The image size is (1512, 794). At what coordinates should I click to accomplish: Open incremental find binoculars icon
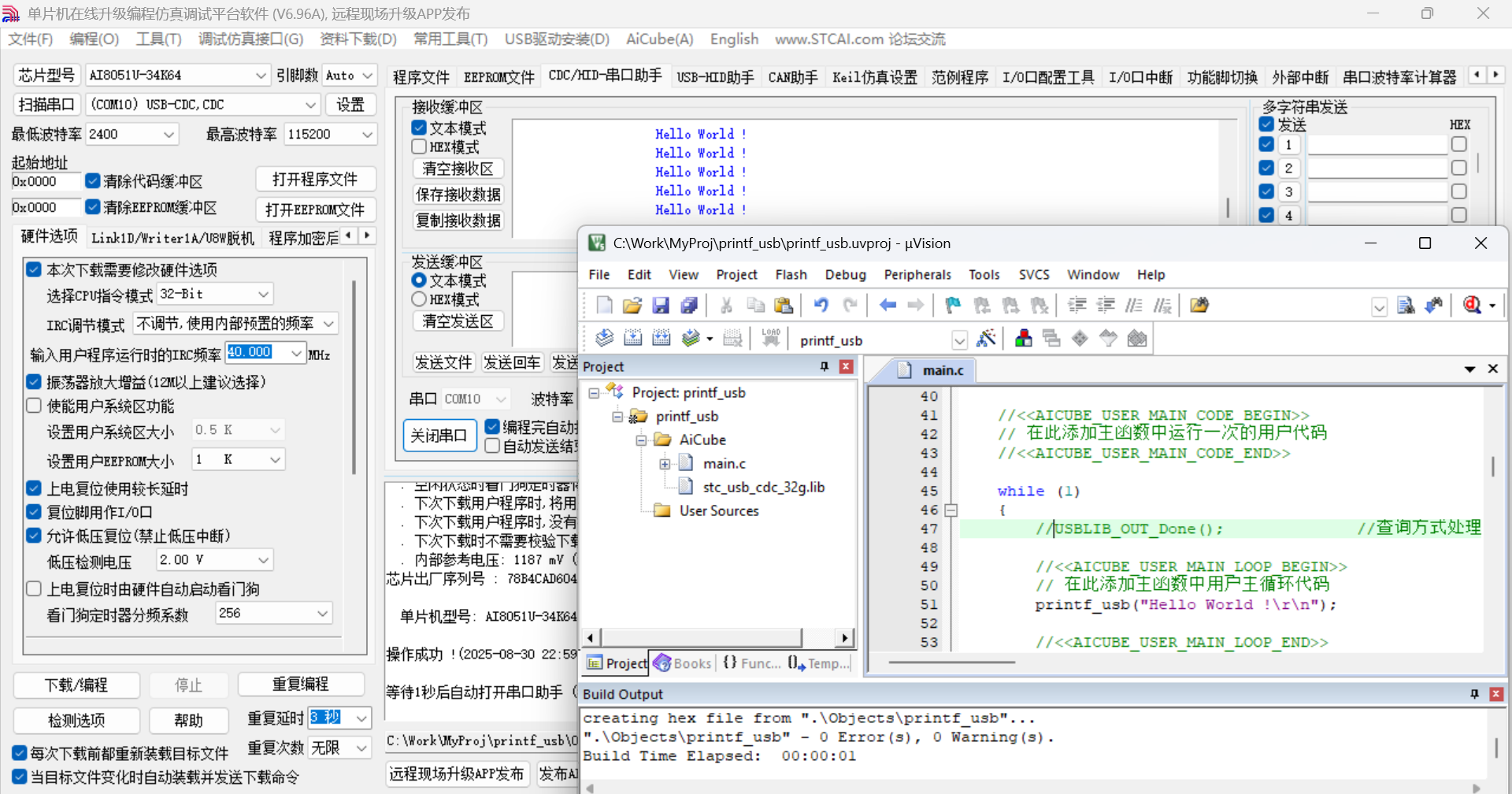(1434, 306)
